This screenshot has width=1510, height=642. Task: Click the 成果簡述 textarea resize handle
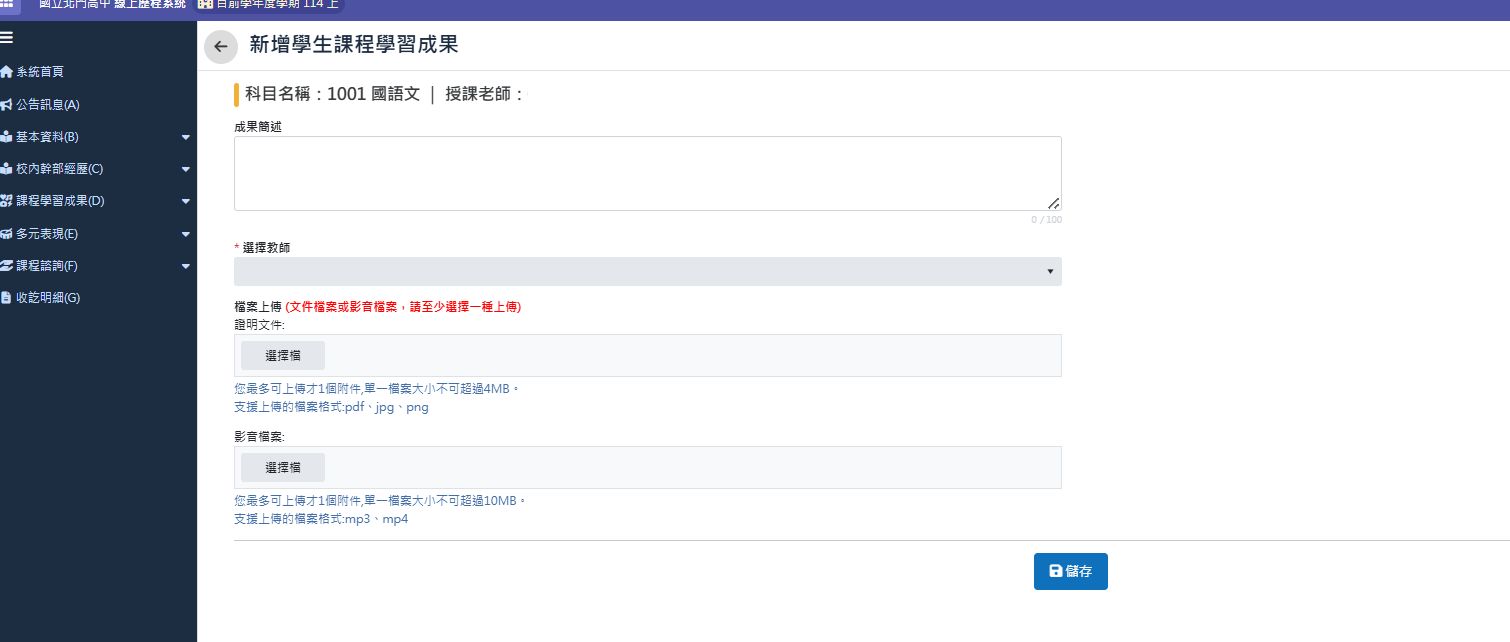tap(1053, 203)
